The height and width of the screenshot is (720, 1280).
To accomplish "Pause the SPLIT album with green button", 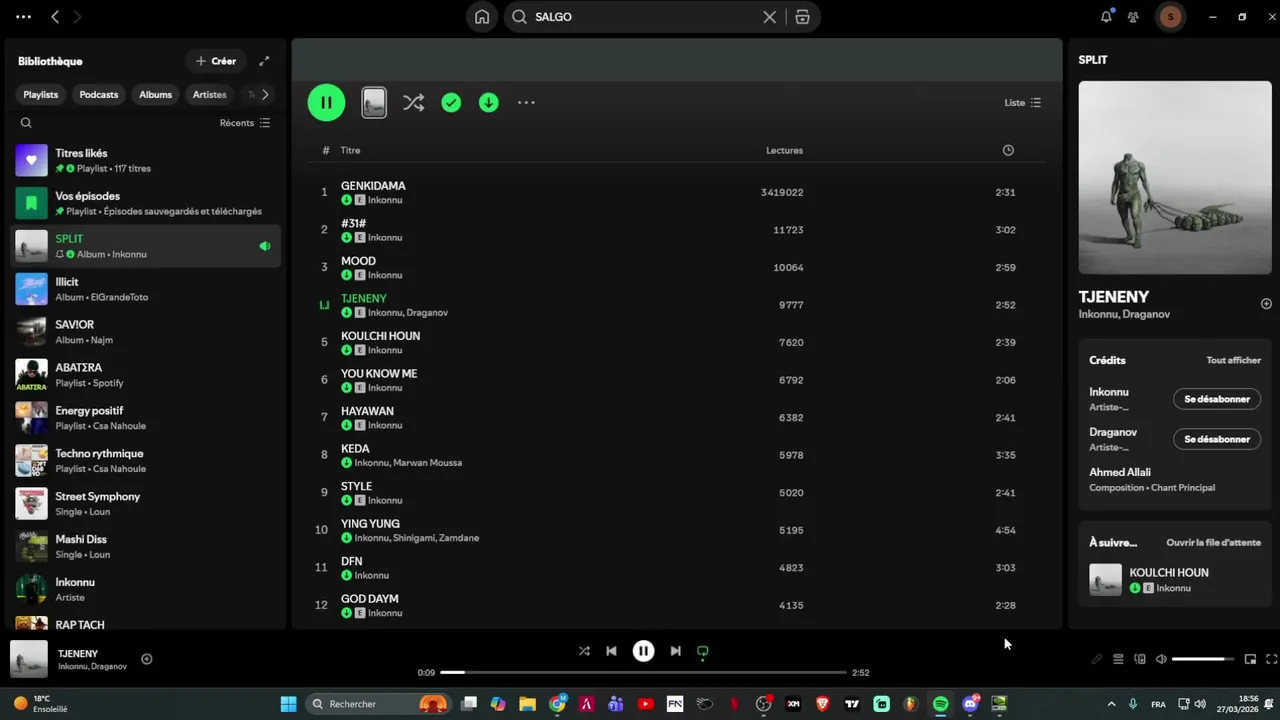I will coord(326,102).
